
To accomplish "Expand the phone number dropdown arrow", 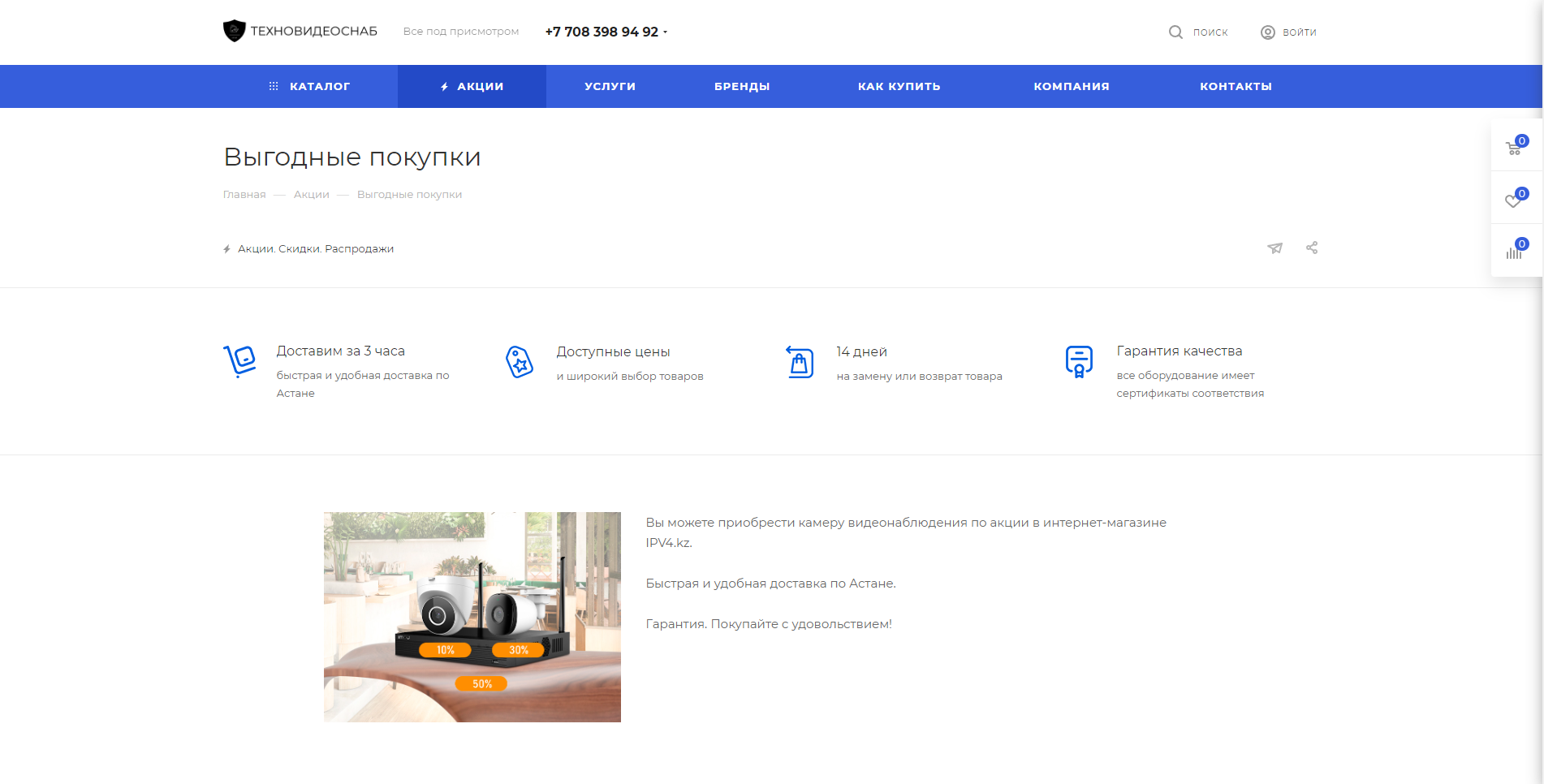I will pyautogui.click(x=665, y=32).
